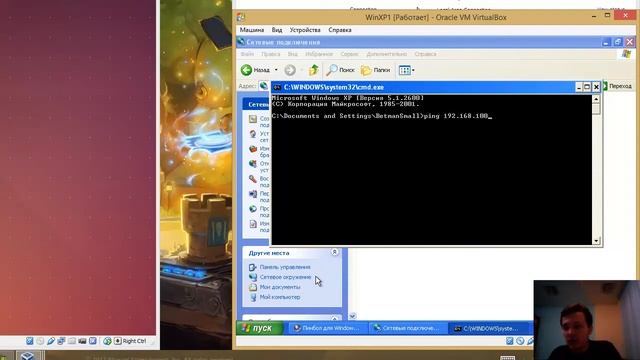Open Панель управления link
640x360 pixels.
pos(285,267)
